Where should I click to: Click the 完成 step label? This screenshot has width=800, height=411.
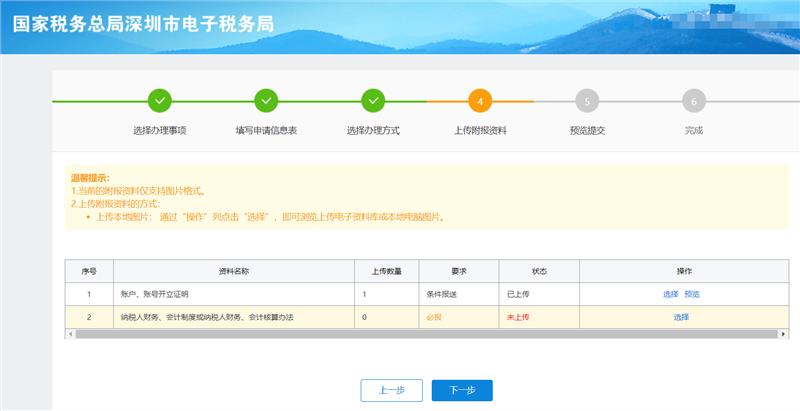point(693,131)
